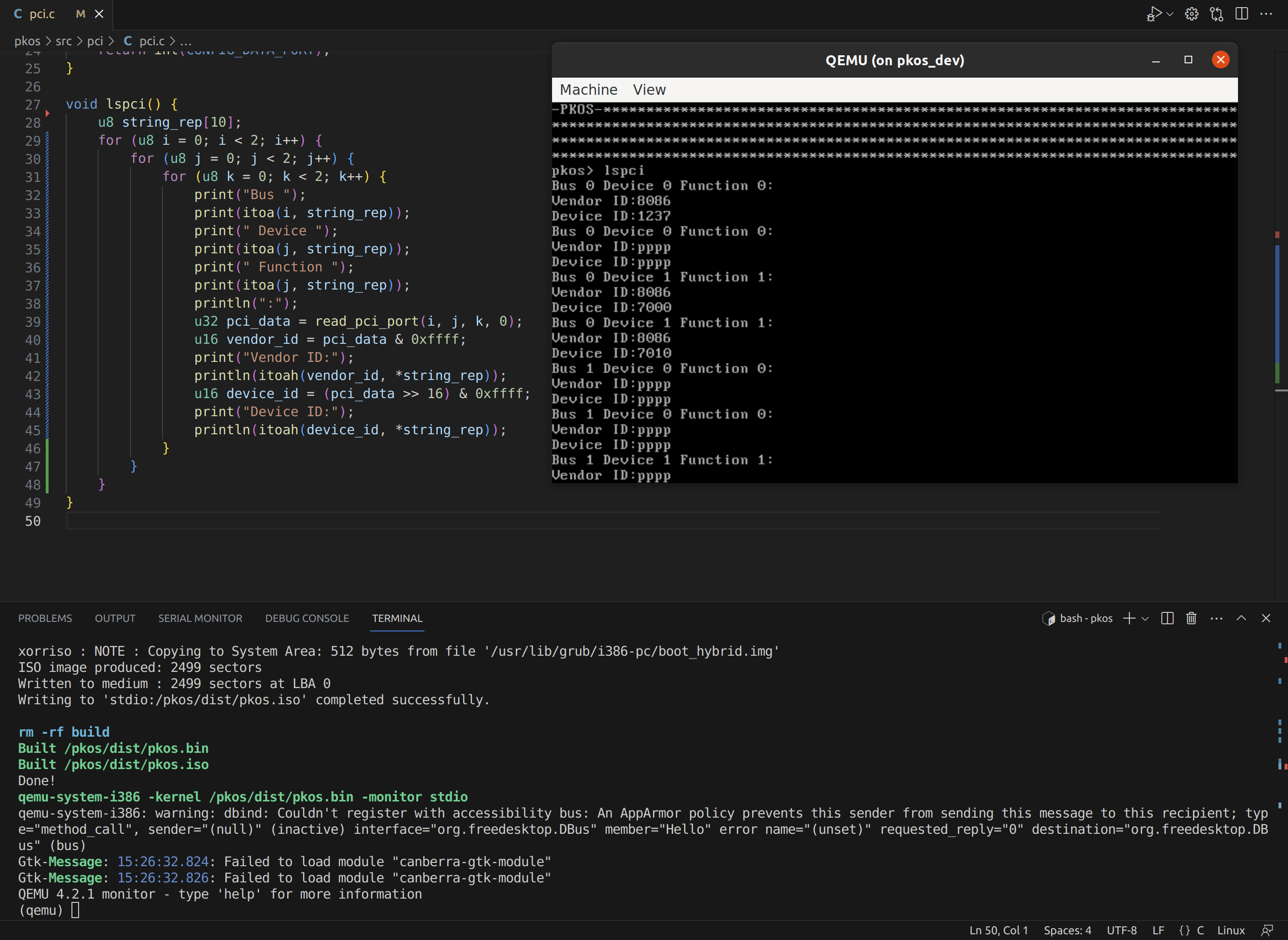
Task: Close the pci.c editor tab
Action: [x=99, y=14]
